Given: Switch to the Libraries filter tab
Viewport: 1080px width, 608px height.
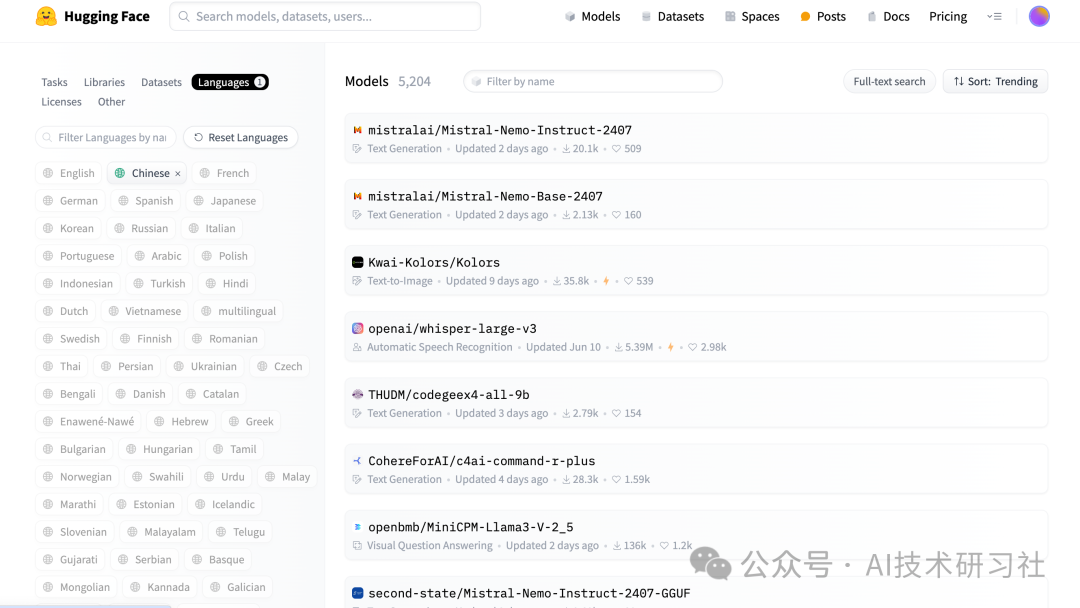Looking at the screenshot, I should tap(104, 82).
